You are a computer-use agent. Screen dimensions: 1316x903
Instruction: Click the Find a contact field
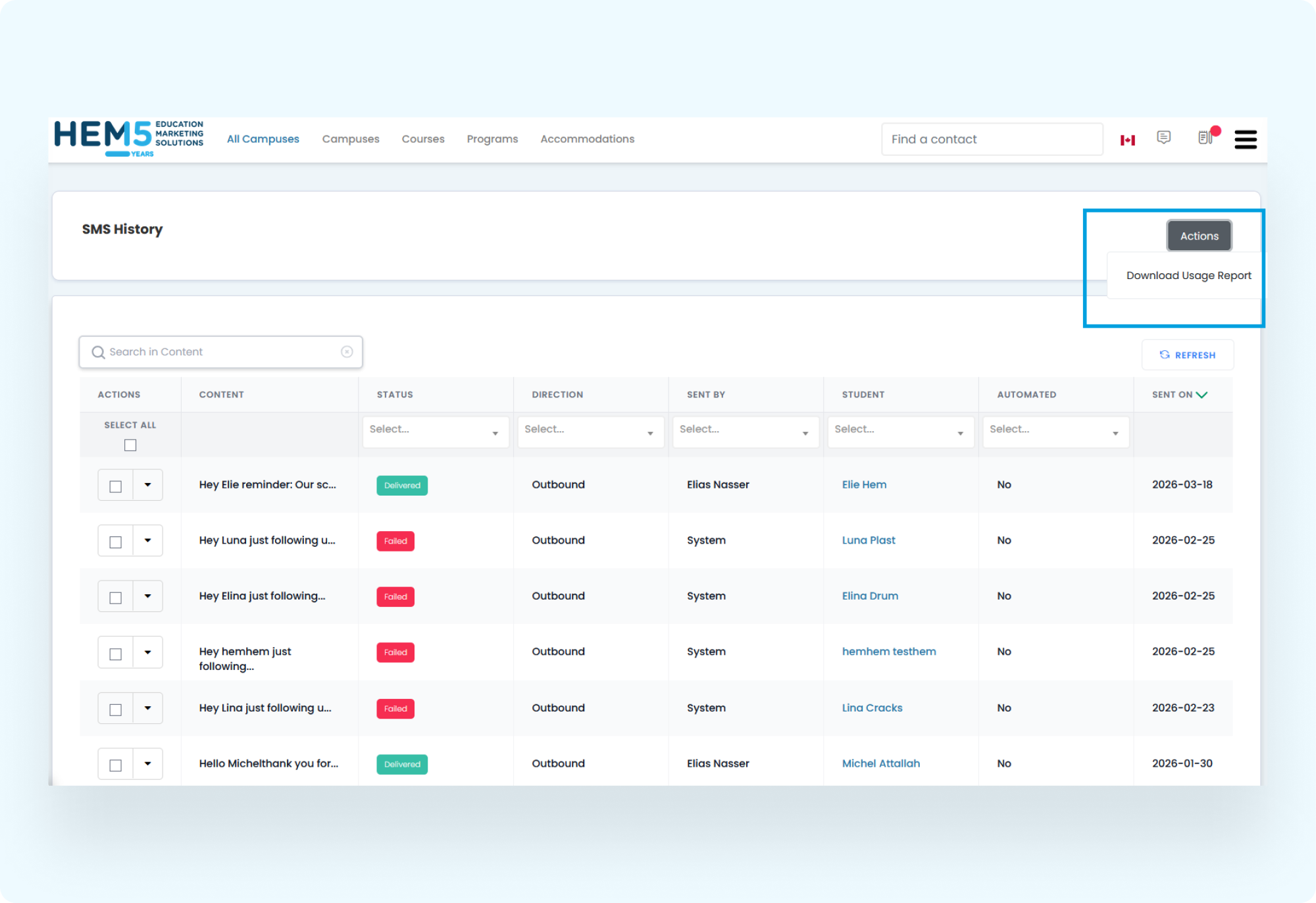pyautogui.click(x=992, y=140)
